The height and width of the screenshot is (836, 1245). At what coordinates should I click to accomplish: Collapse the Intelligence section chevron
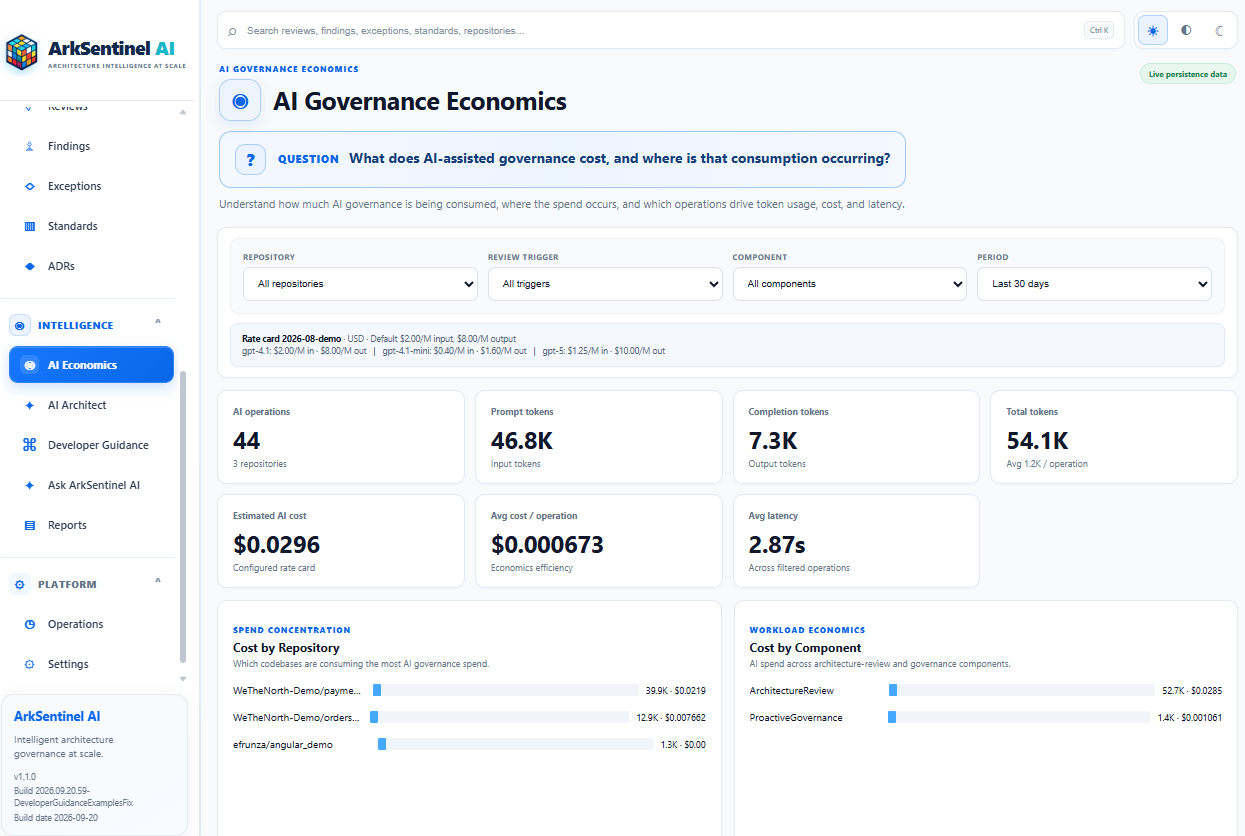(157, 322)
